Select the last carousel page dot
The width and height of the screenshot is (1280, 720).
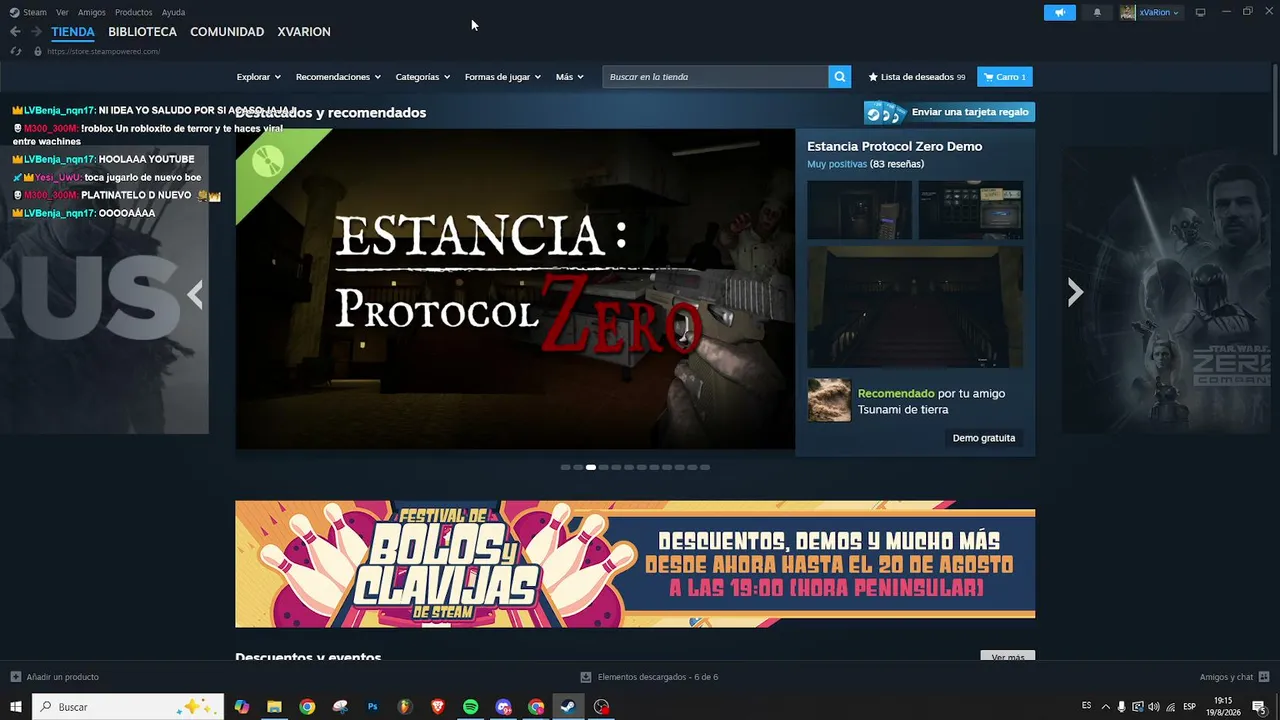point(705,467)
